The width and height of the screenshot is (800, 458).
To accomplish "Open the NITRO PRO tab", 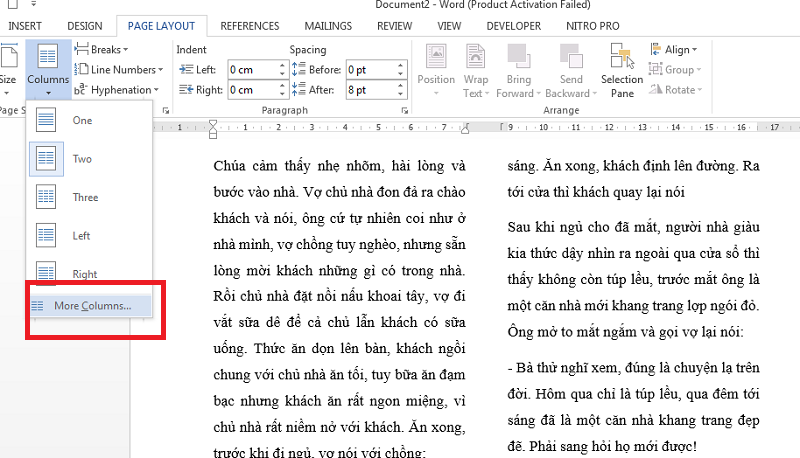I will pyautogui.click(x=592, y=26).
